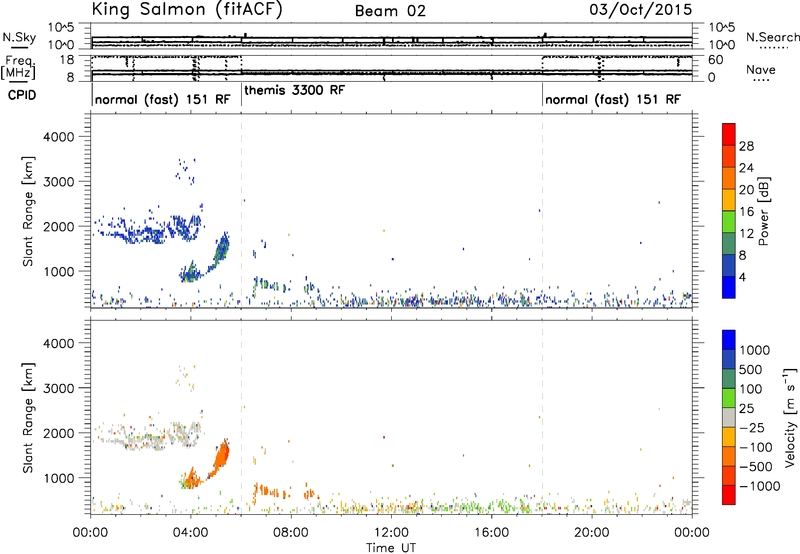Pick Power colorbar blue segment between 4 and 8
This screenshot has height=554, width=800.
click(x=729, y=266)
